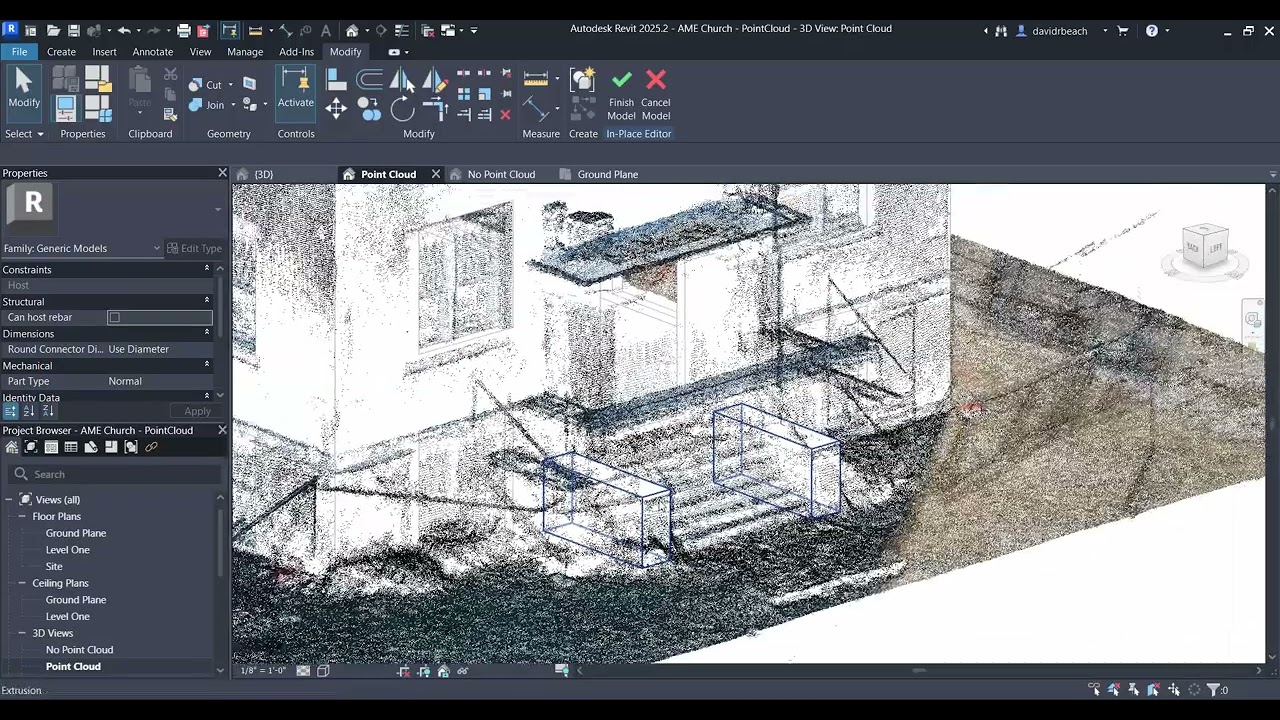1280x720 pixels.
Task: Switch to the {3D} view tab
Action: click(263, 174)
